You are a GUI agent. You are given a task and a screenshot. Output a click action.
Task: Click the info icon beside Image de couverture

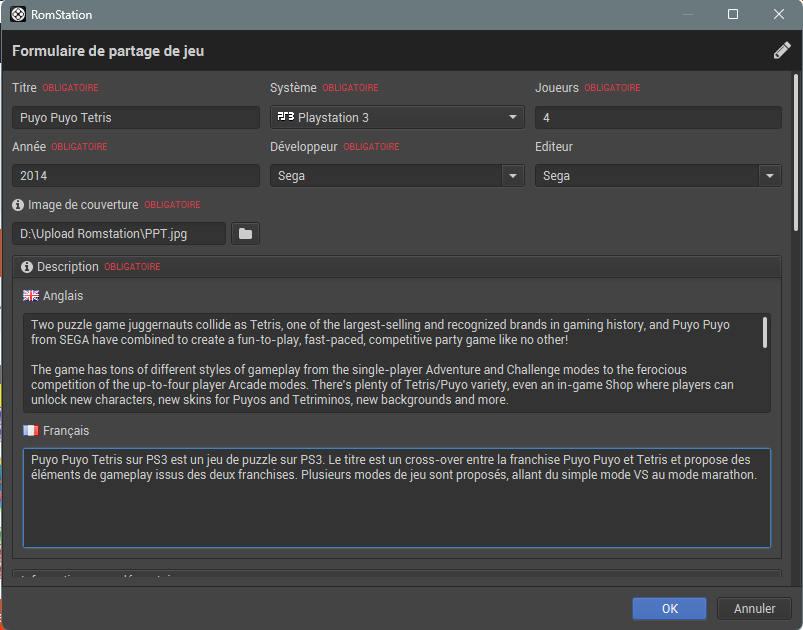tap(19, 205)
